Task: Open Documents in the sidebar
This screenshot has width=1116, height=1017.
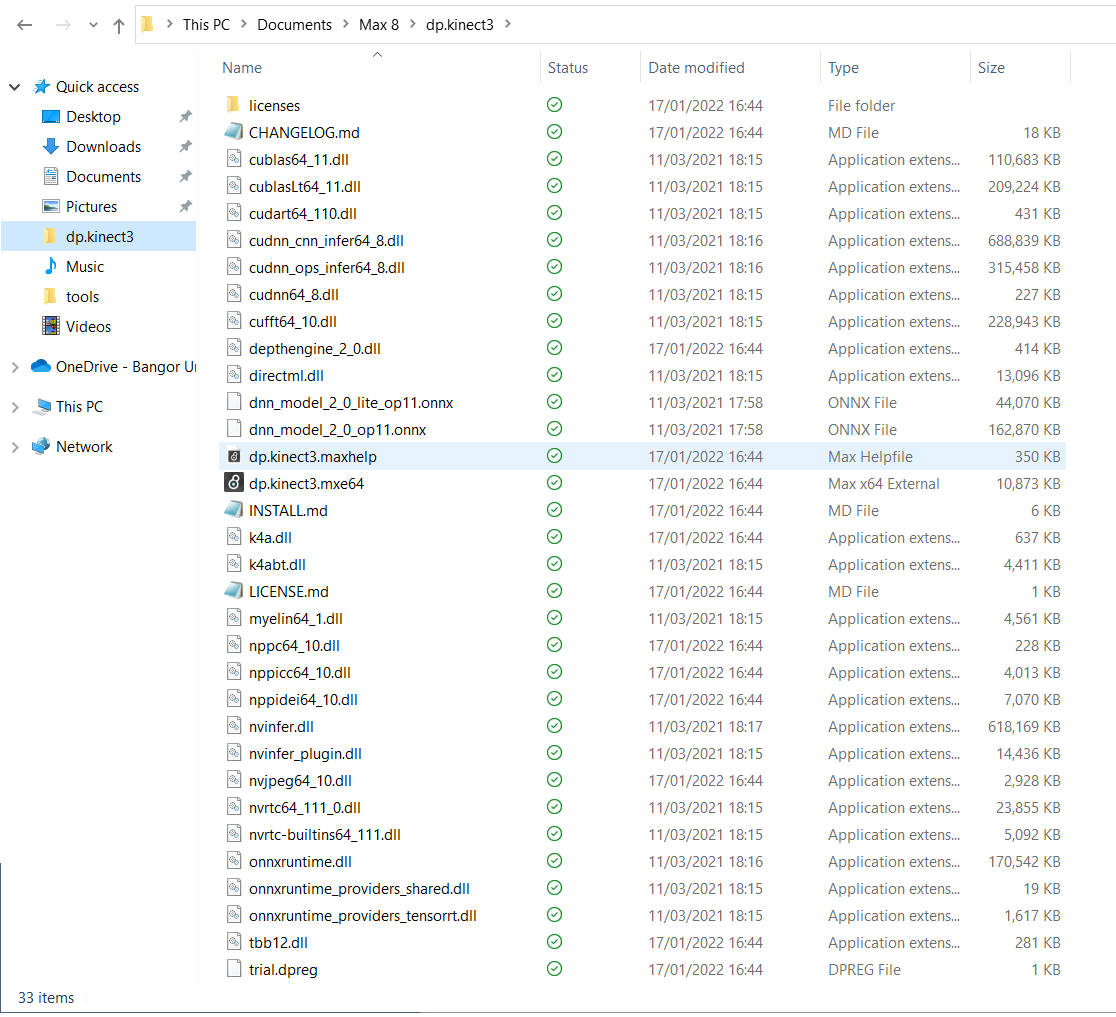Action: (x=103, y=176)
